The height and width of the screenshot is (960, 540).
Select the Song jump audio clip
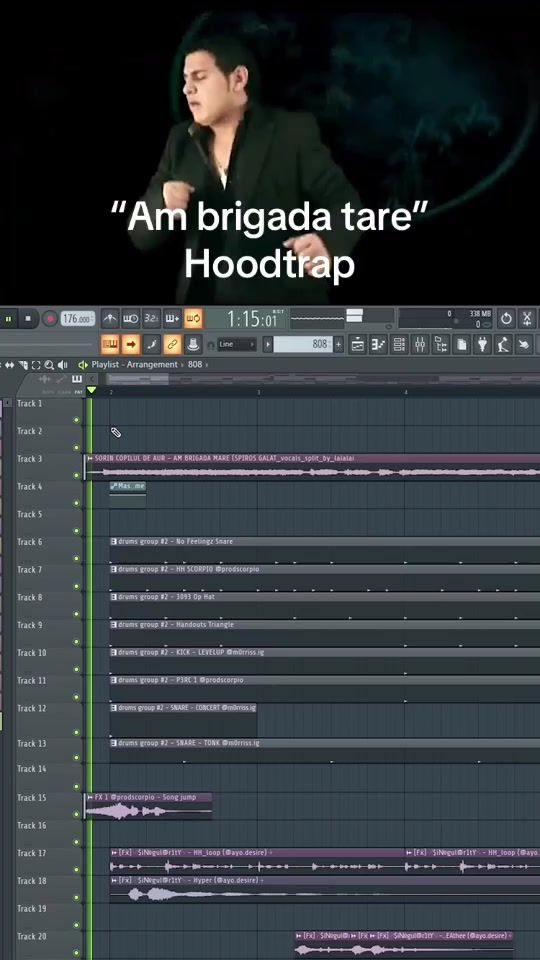click(x=148, y=806)
